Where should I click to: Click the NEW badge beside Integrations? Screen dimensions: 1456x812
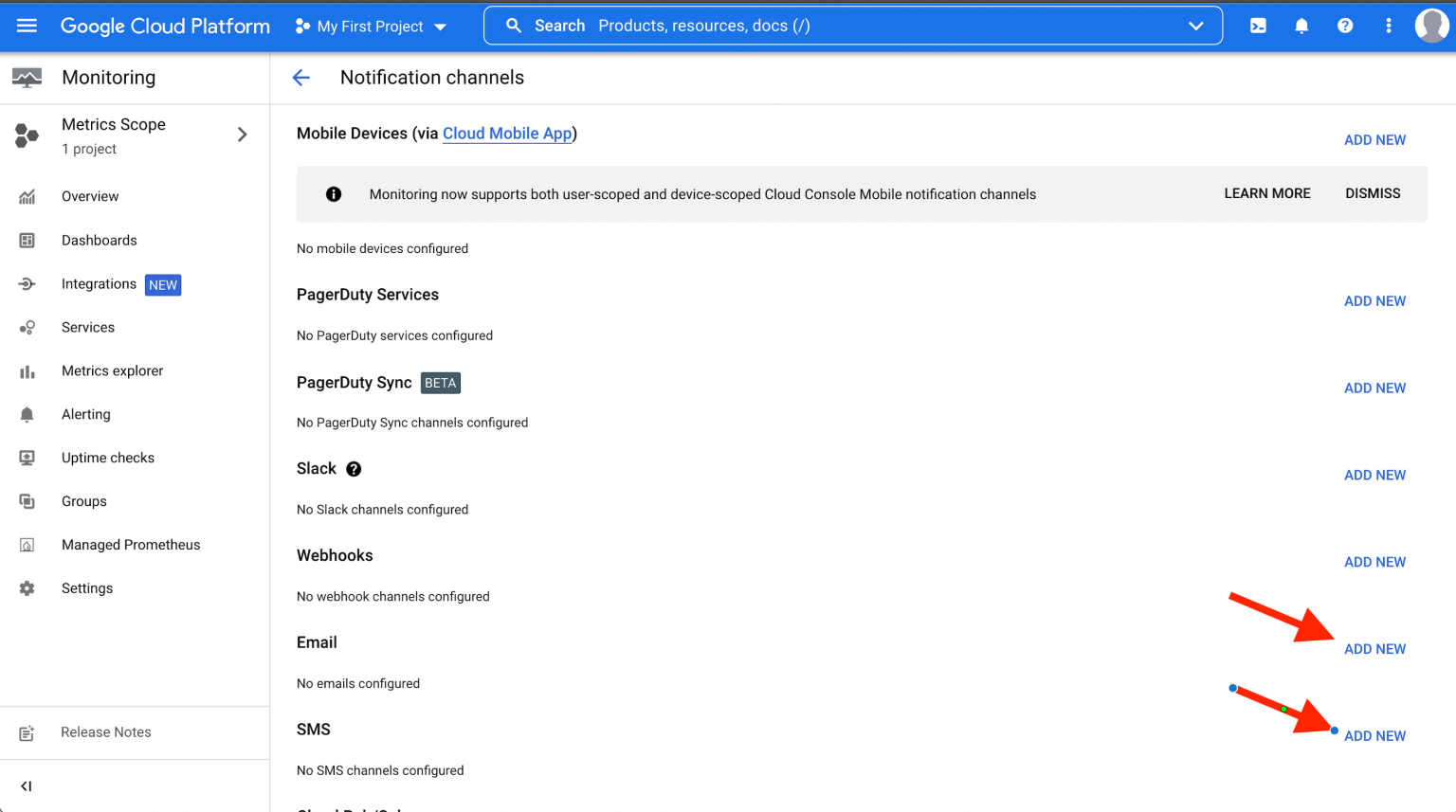(163, 285)
